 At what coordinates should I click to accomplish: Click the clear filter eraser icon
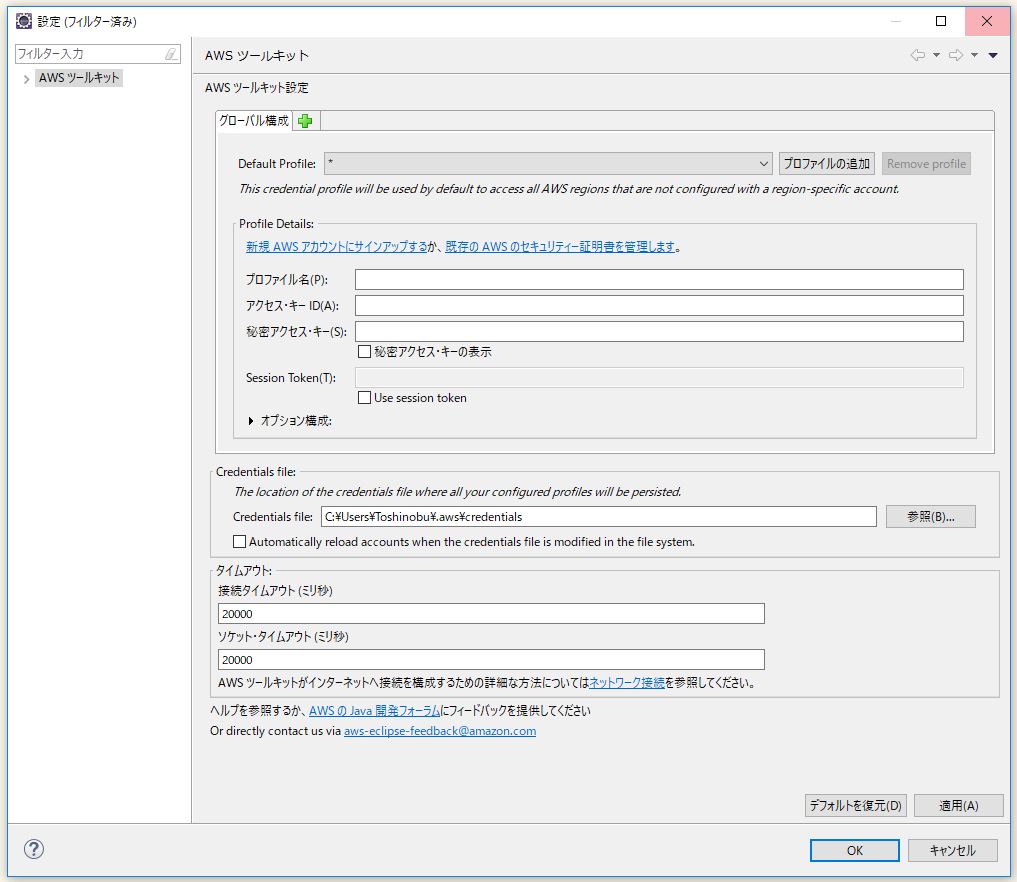171,54
